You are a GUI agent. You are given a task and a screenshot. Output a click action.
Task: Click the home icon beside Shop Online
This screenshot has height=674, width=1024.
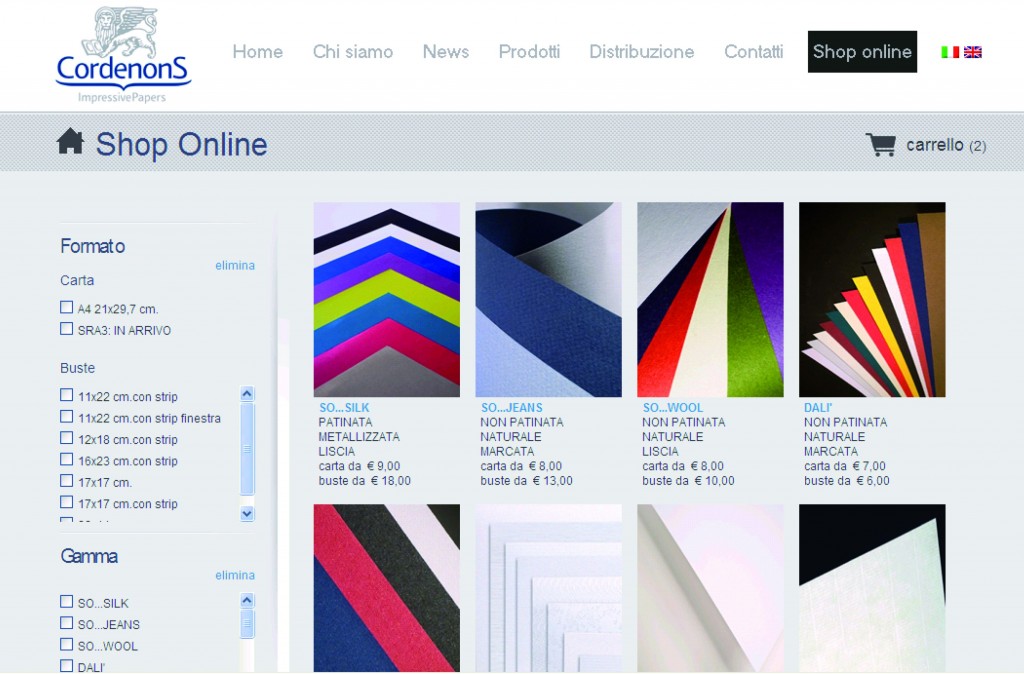click(x=70, y=142)
